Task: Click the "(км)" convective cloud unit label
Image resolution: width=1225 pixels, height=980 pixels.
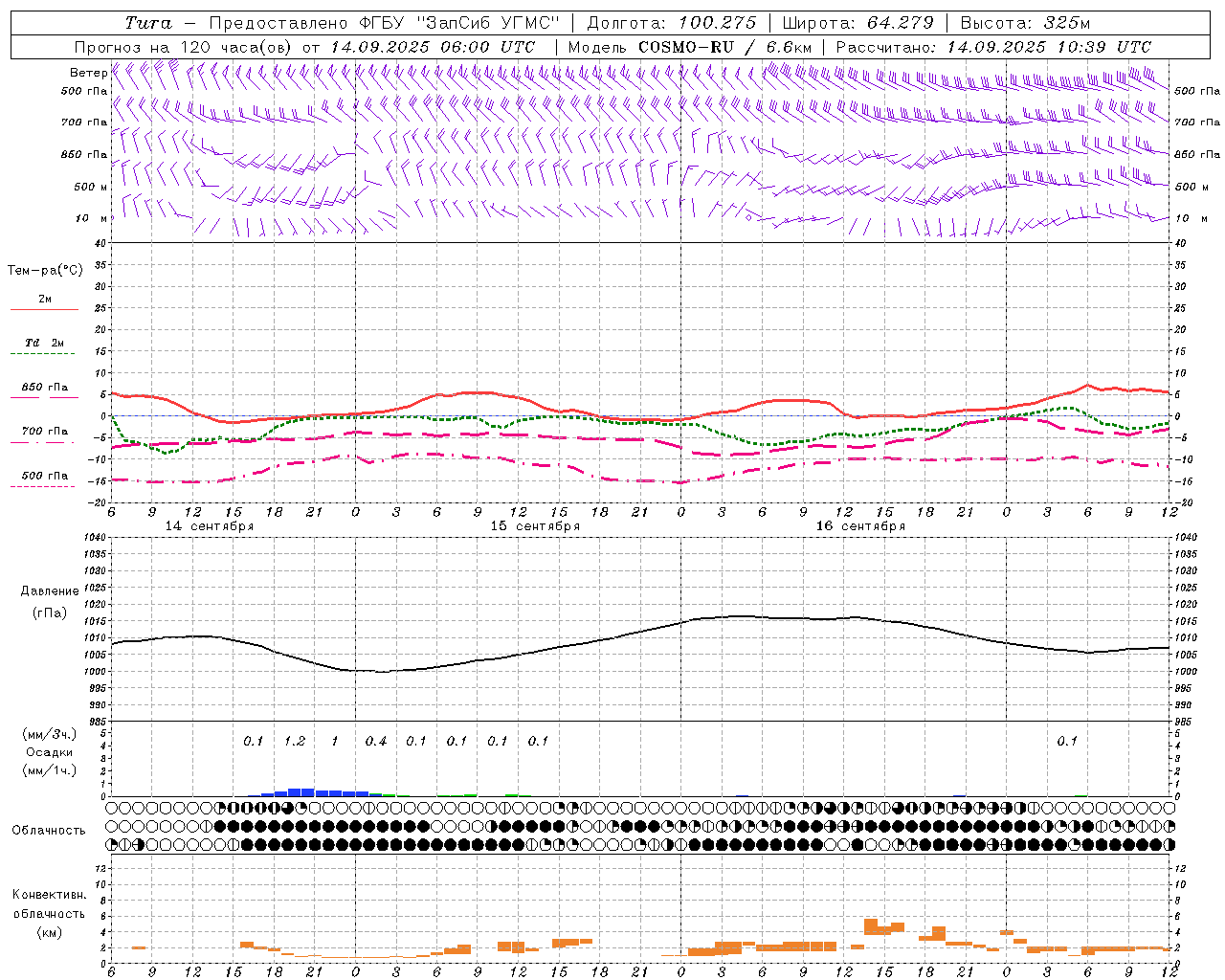Action: 50,932
